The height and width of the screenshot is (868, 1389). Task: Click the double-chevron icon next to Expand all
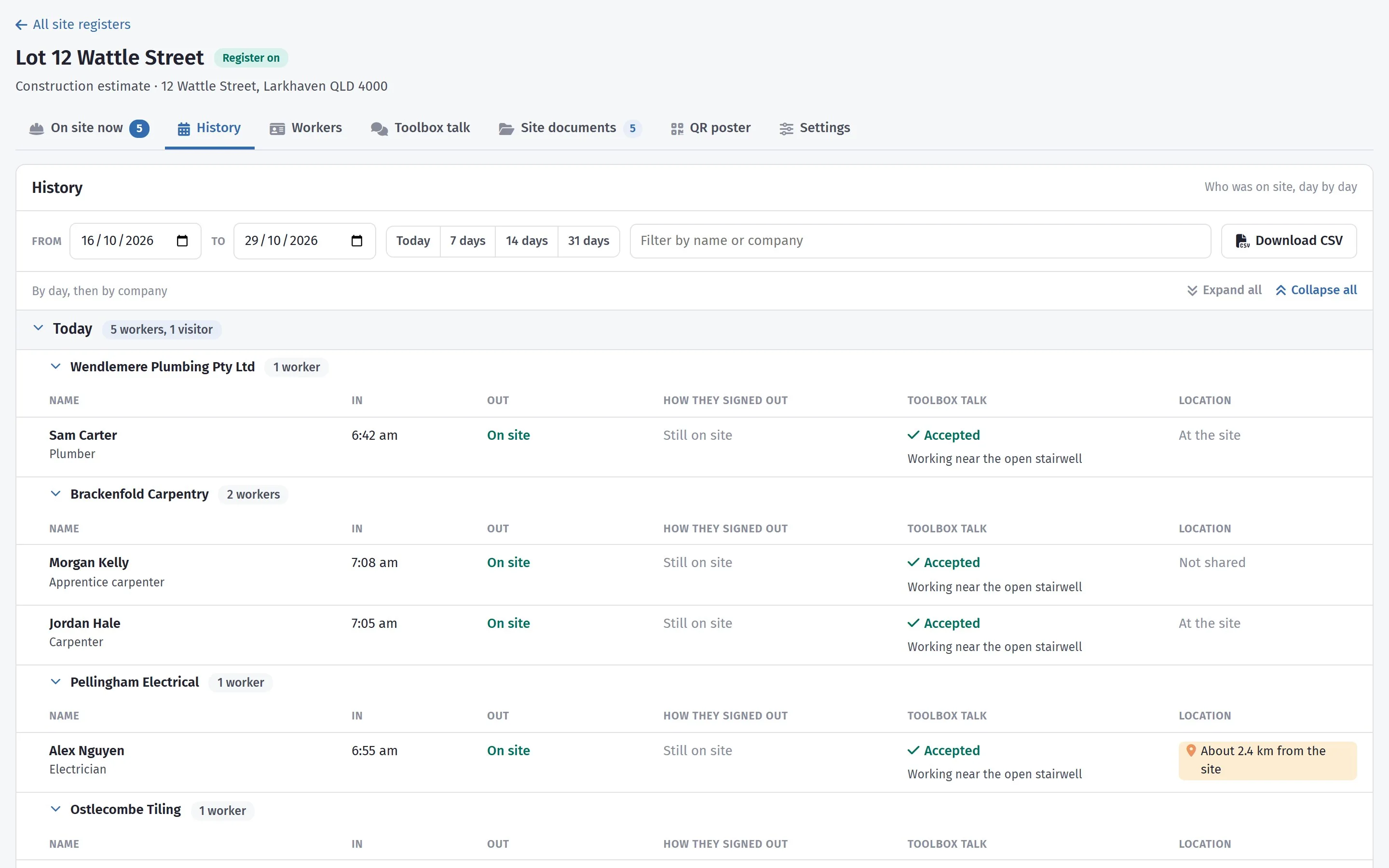pyautogui.click(x=1192, y=290)
